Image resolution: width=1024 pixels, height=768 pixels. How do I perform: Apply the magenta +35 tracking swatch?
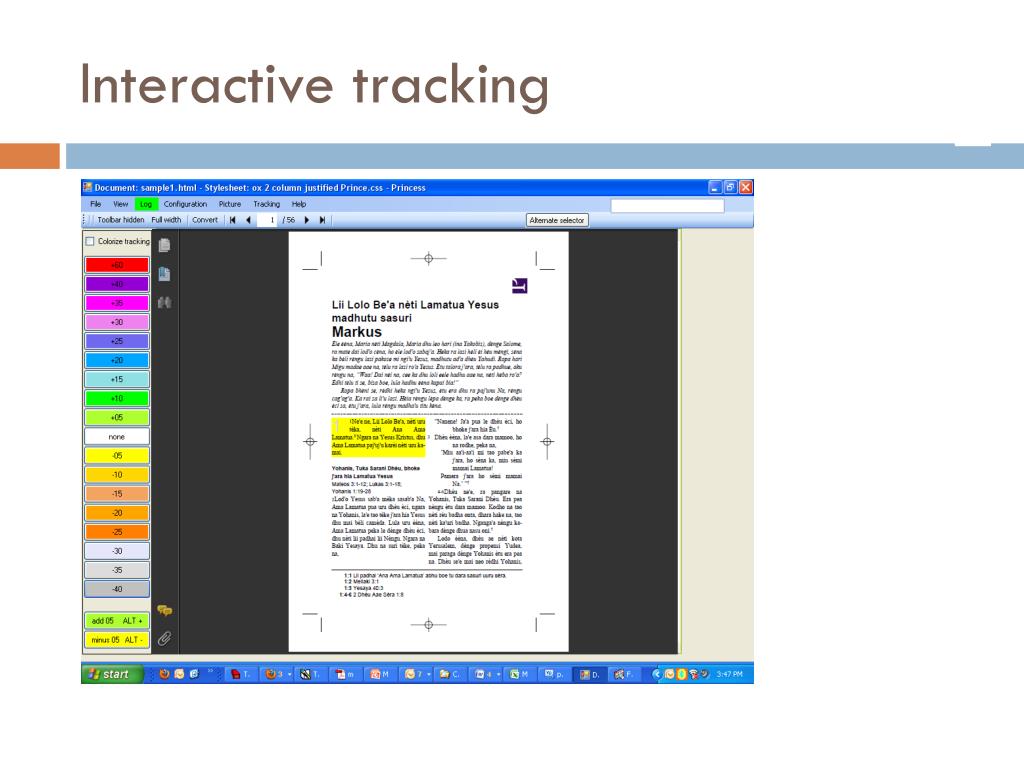coord(117,303)
